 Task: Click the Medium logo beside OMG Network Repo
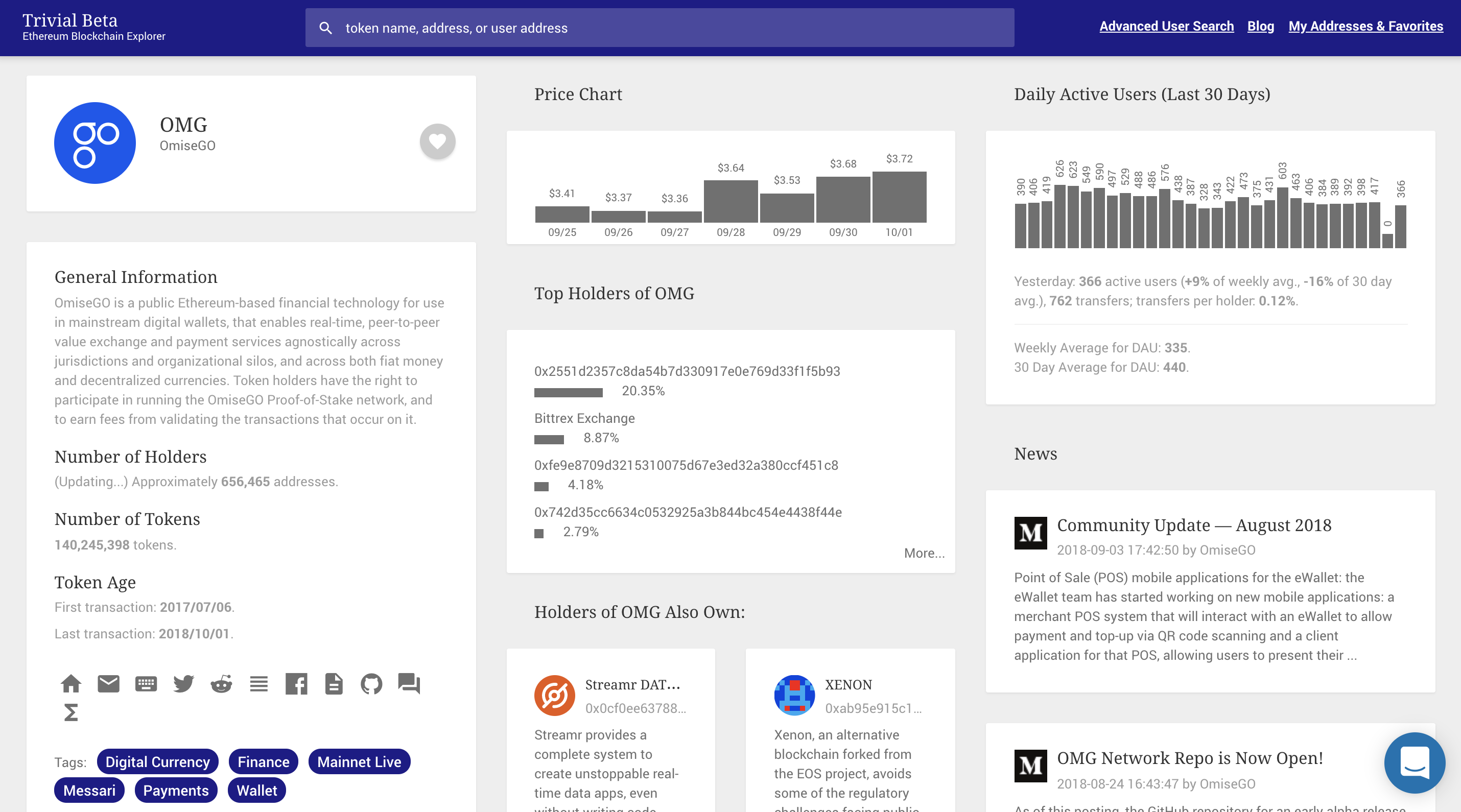click(1030, 766)
